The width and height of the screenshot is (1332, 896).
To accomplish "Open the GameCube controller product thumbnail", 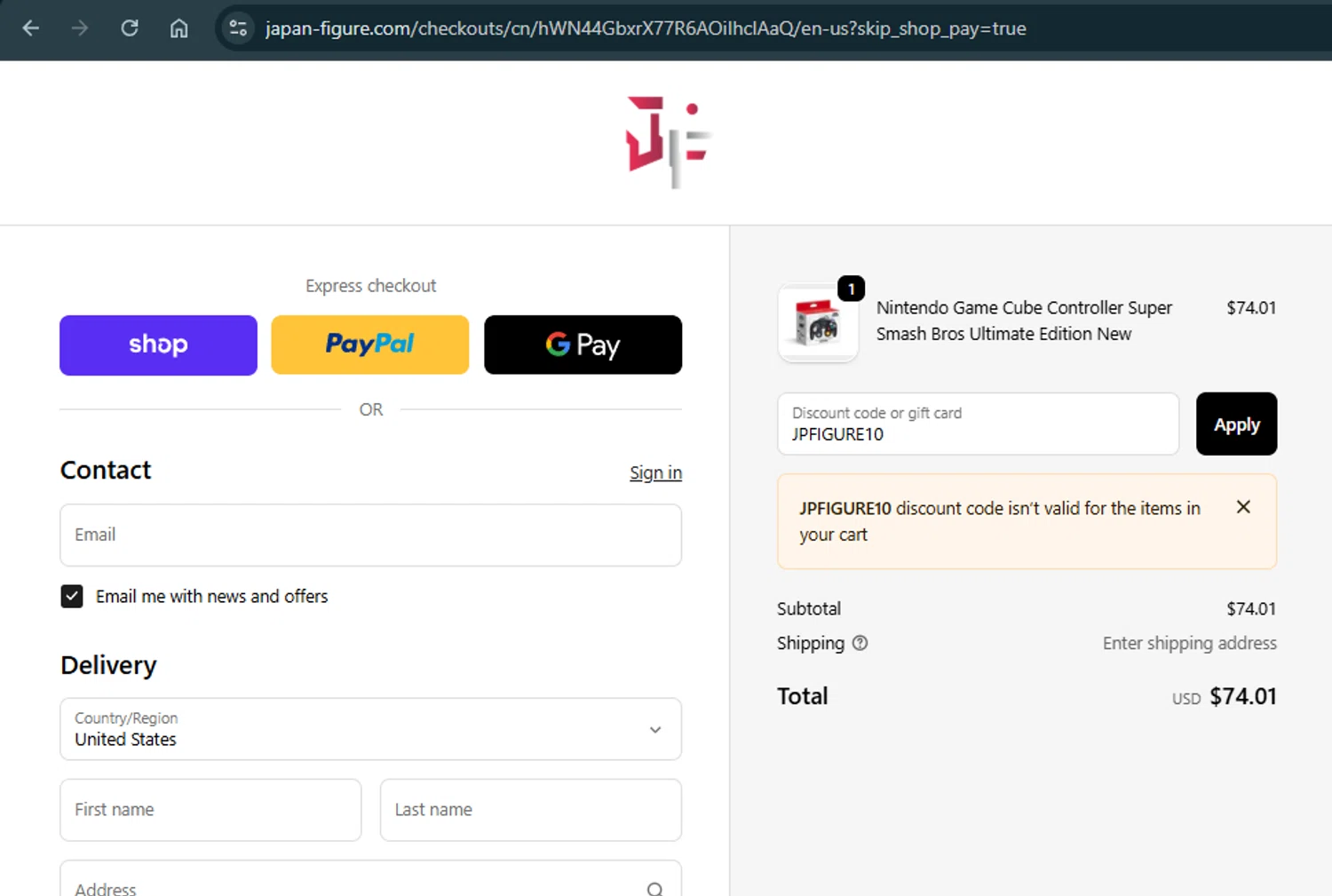I will coord(818,323).
